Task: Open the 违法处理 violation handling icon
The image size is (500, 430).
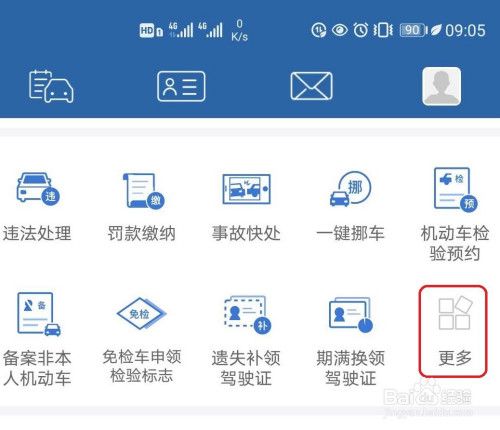Action: [x=38, y=189]
